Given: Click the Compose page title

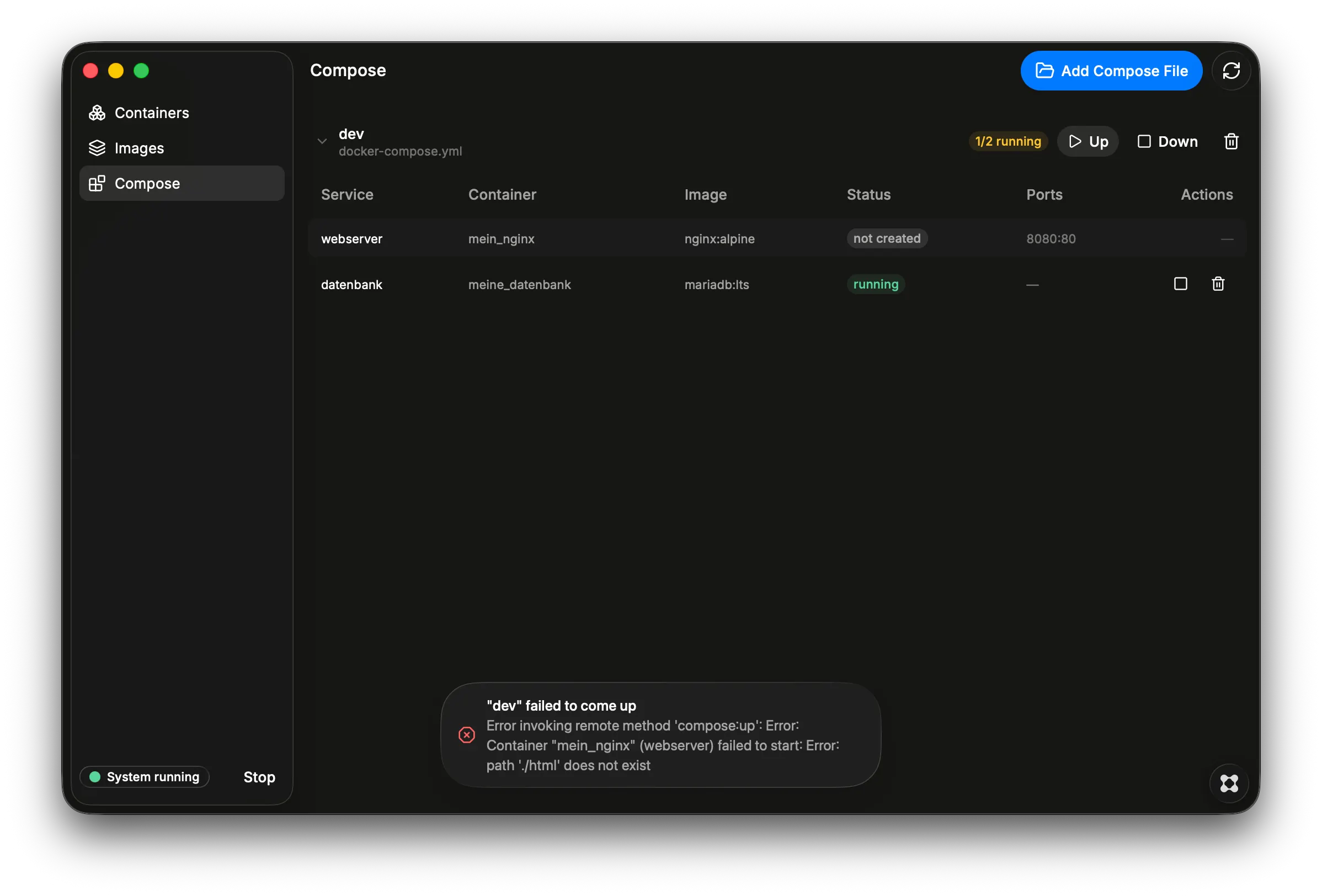Looking at the screenshot, I should [x=348, y=70].
